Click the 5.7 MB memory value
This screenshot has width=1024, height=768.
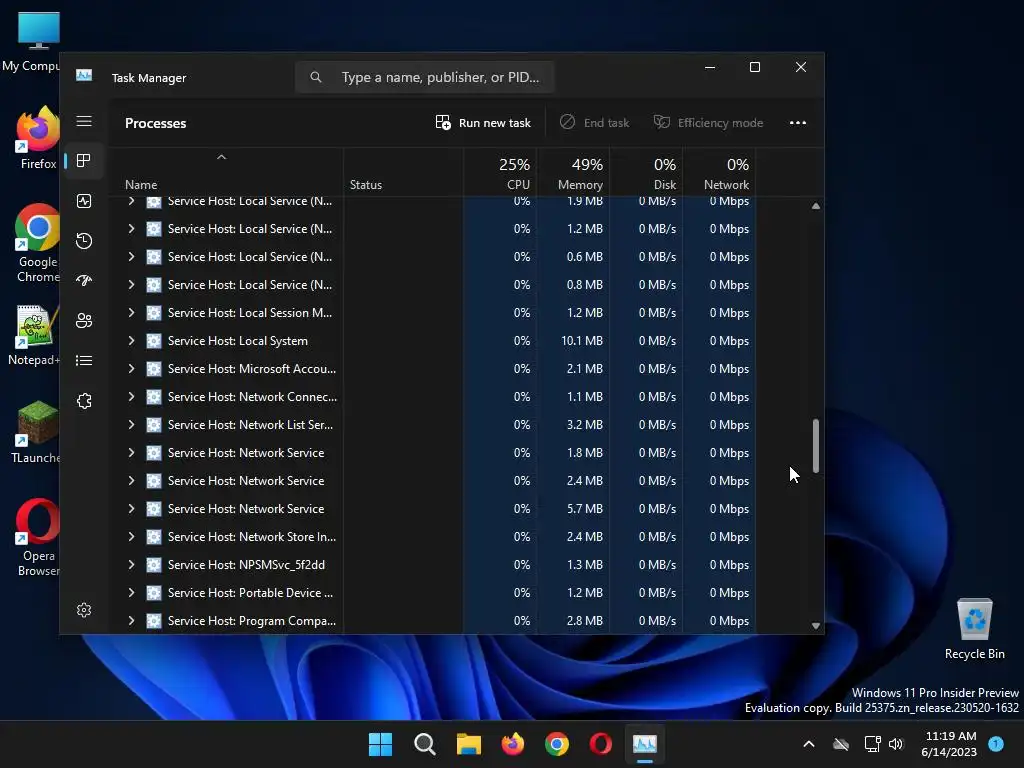584,509
